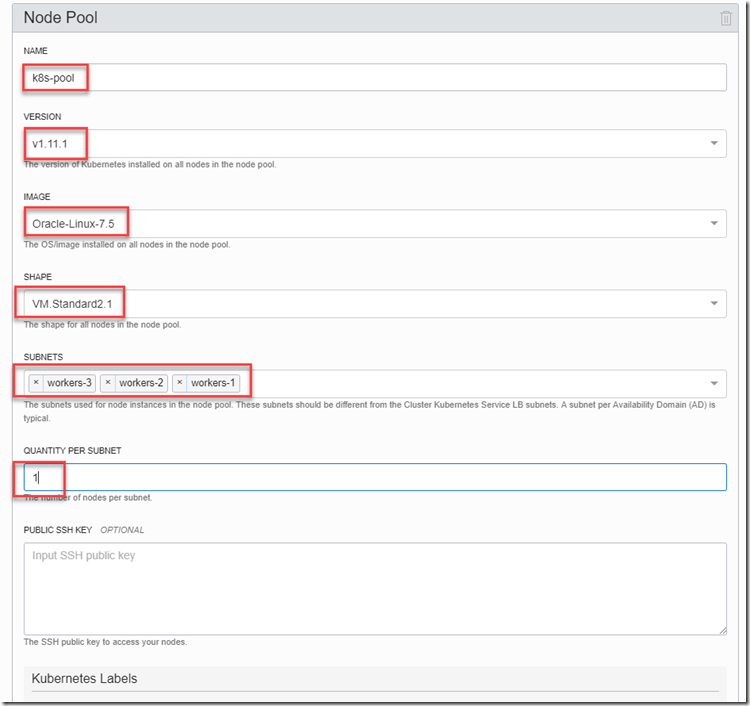The width and height of the screenshot is (750, 706).
Task: Click the Kubernetes Labels section heading
Action: 84,678
